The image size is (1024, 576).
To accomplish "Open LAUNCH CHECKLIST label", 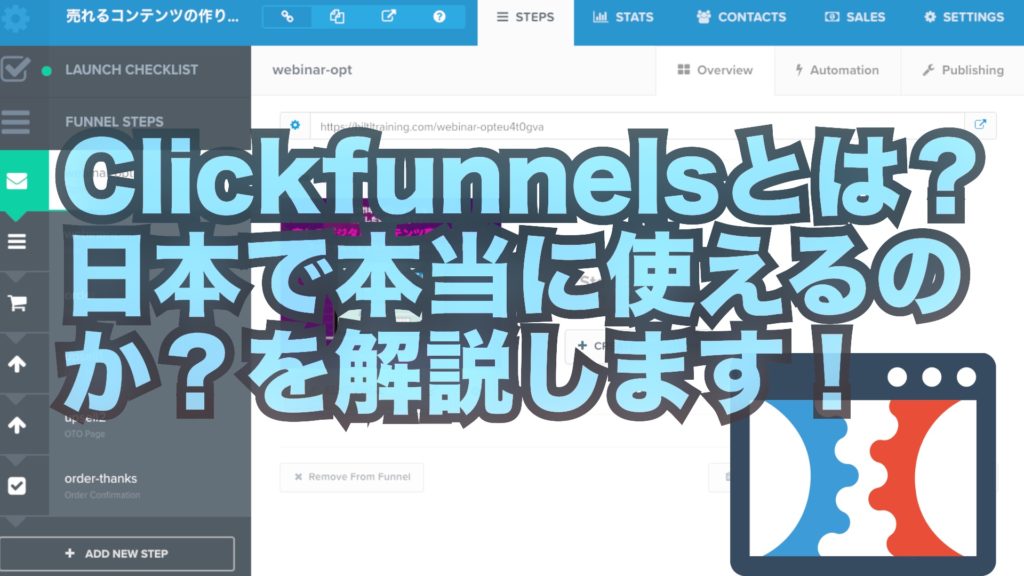I will [x=131, y=70].
